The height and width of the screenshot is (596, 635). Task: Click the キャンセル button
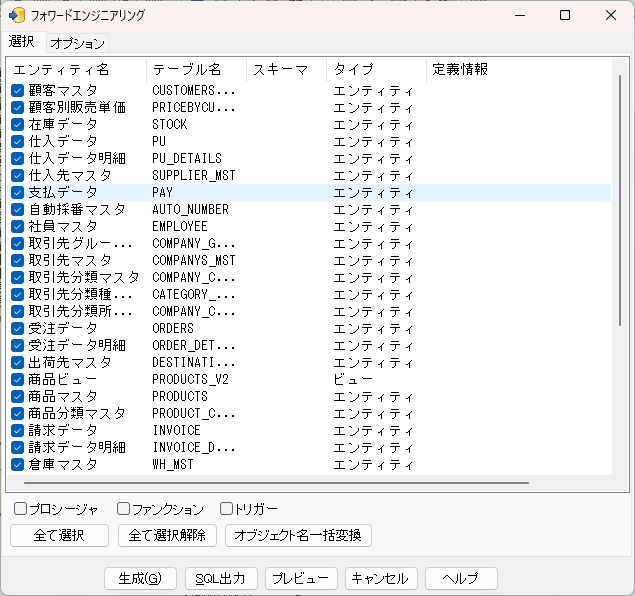381,579
